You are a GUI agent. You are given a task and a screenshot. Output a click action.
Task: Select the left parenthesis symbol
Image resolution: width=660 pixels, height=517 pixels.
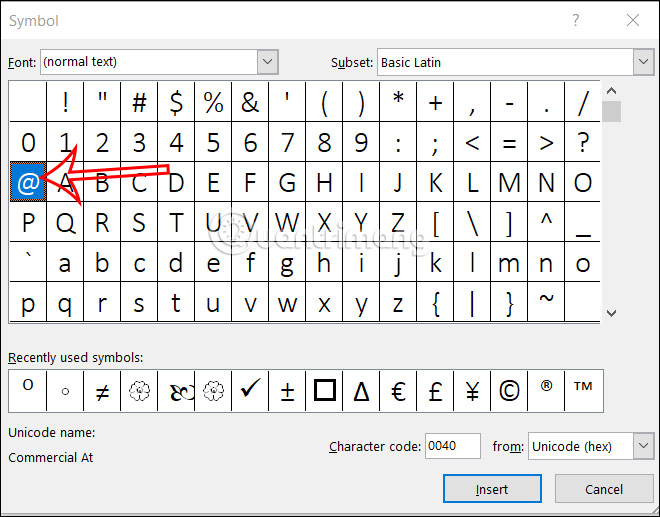(x=324, y=102)
